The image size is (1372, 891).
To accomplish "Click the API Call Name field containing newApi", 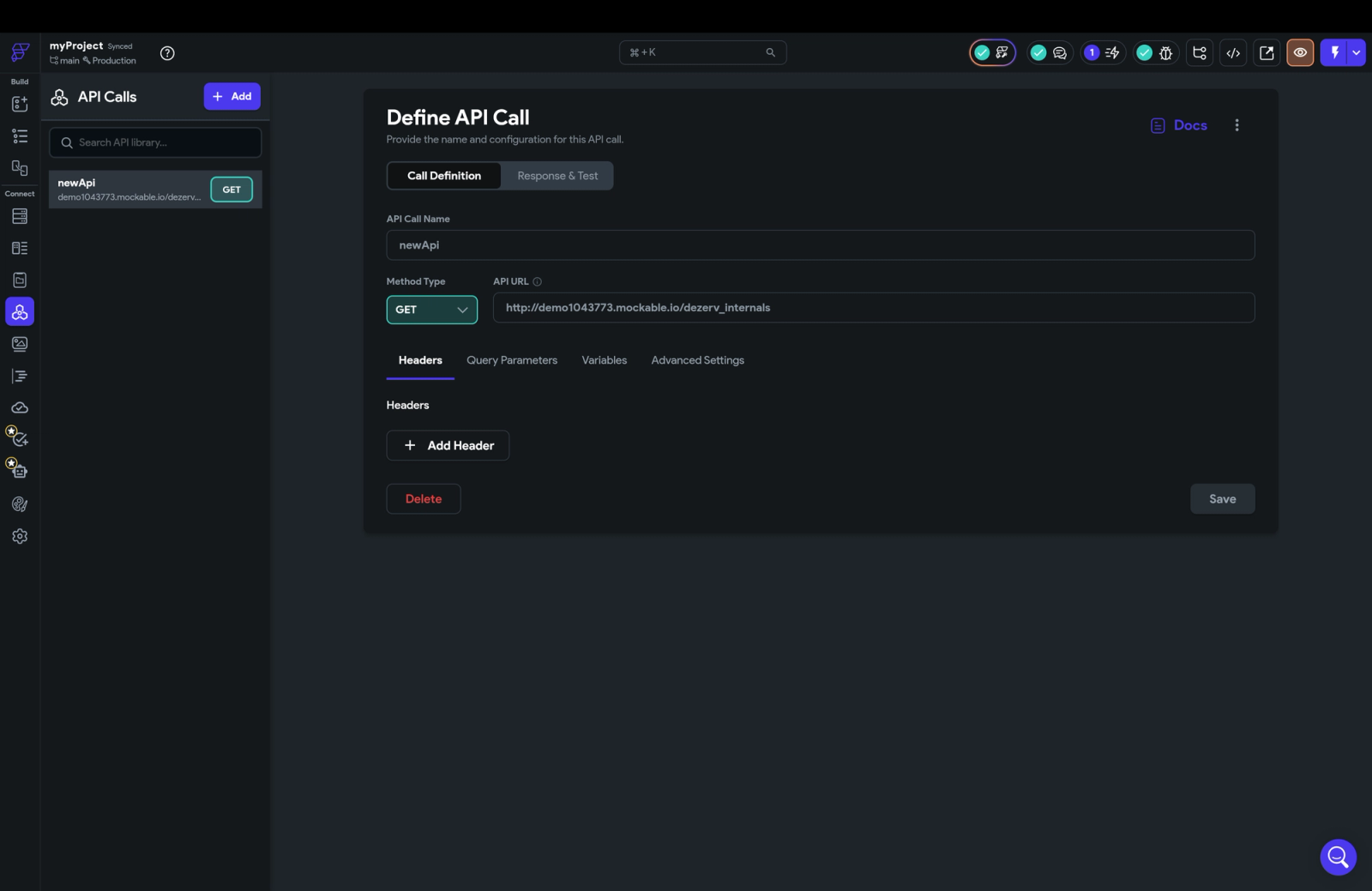I will click(x=821, y=245).
